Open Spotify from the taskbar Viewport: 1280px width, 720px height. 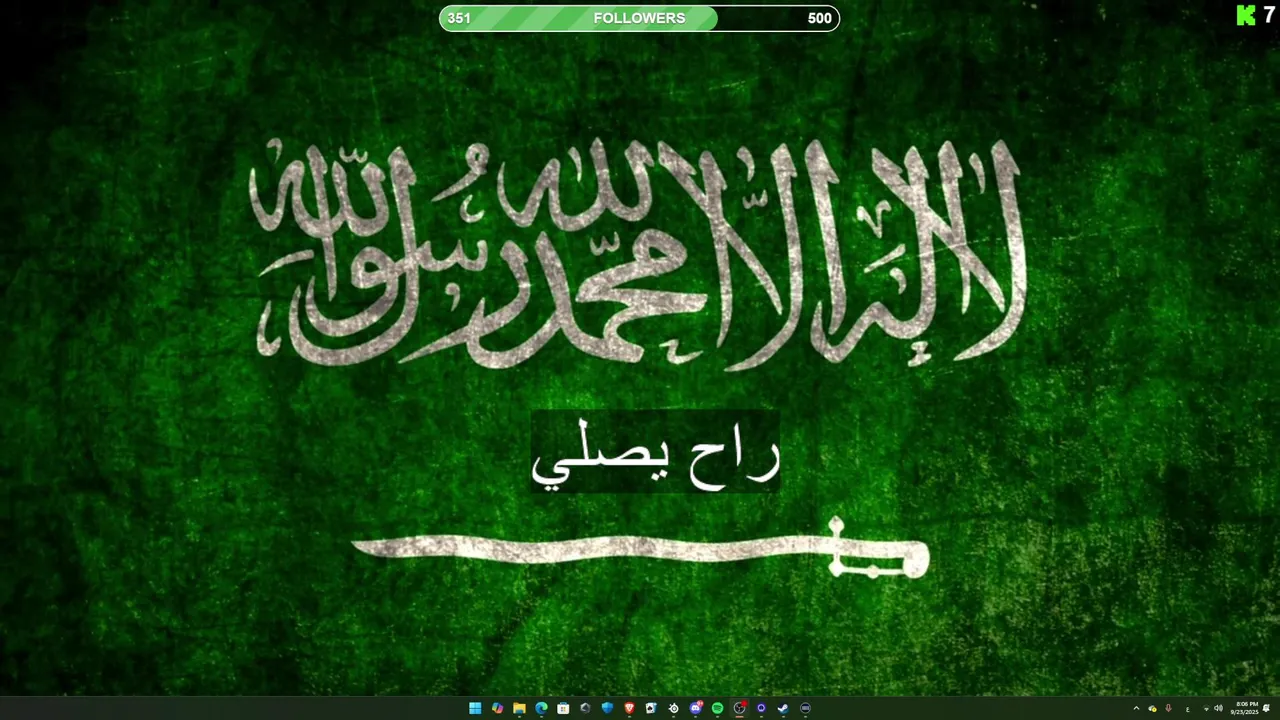[x=717, y=708]
